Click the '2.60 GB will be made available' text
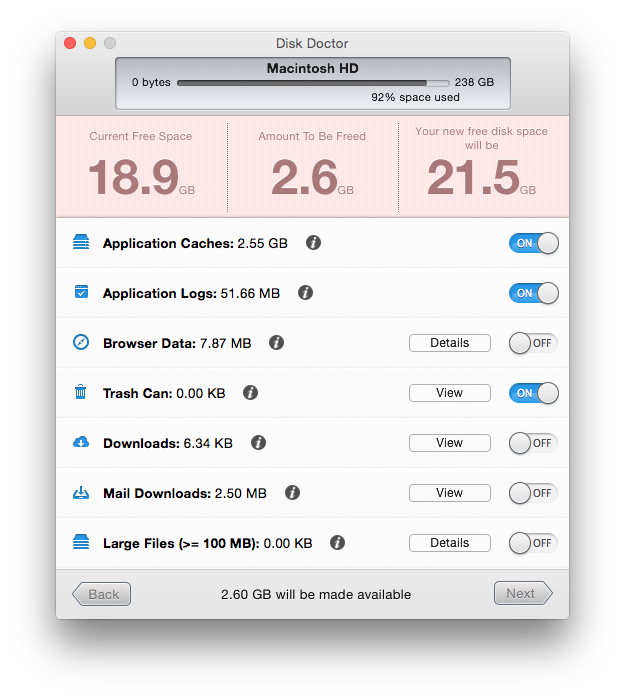The width and height of the screenshot is (625, 699). [316, 594]
